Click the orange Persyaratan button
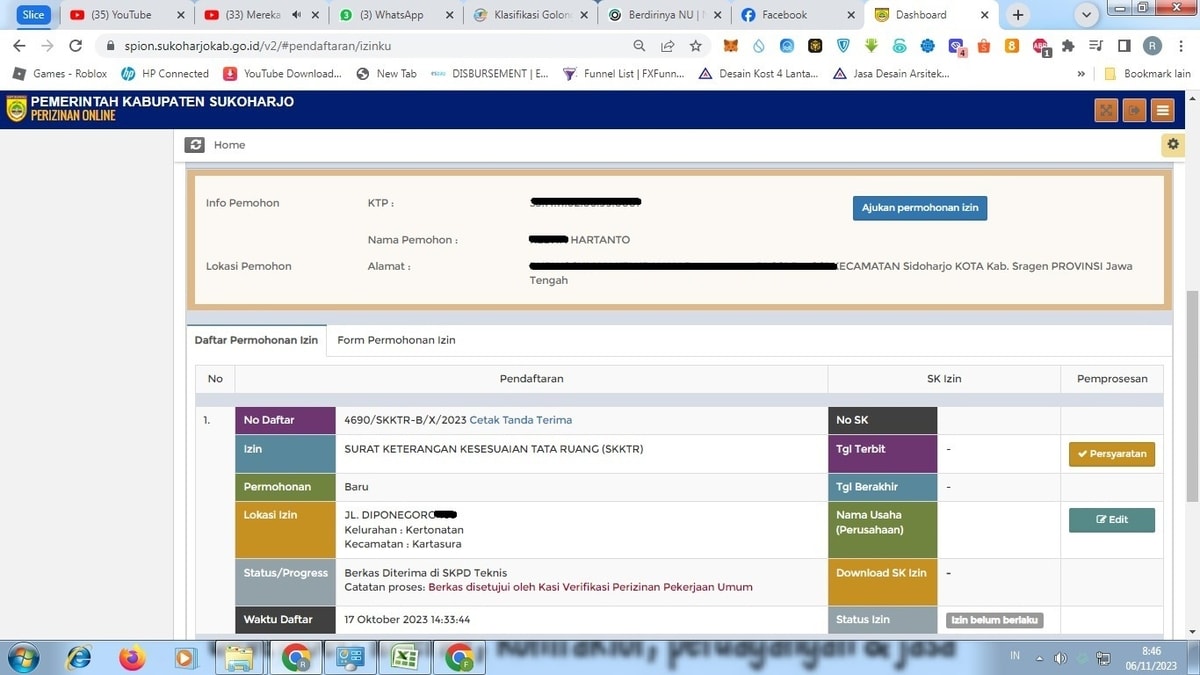 1111,455
